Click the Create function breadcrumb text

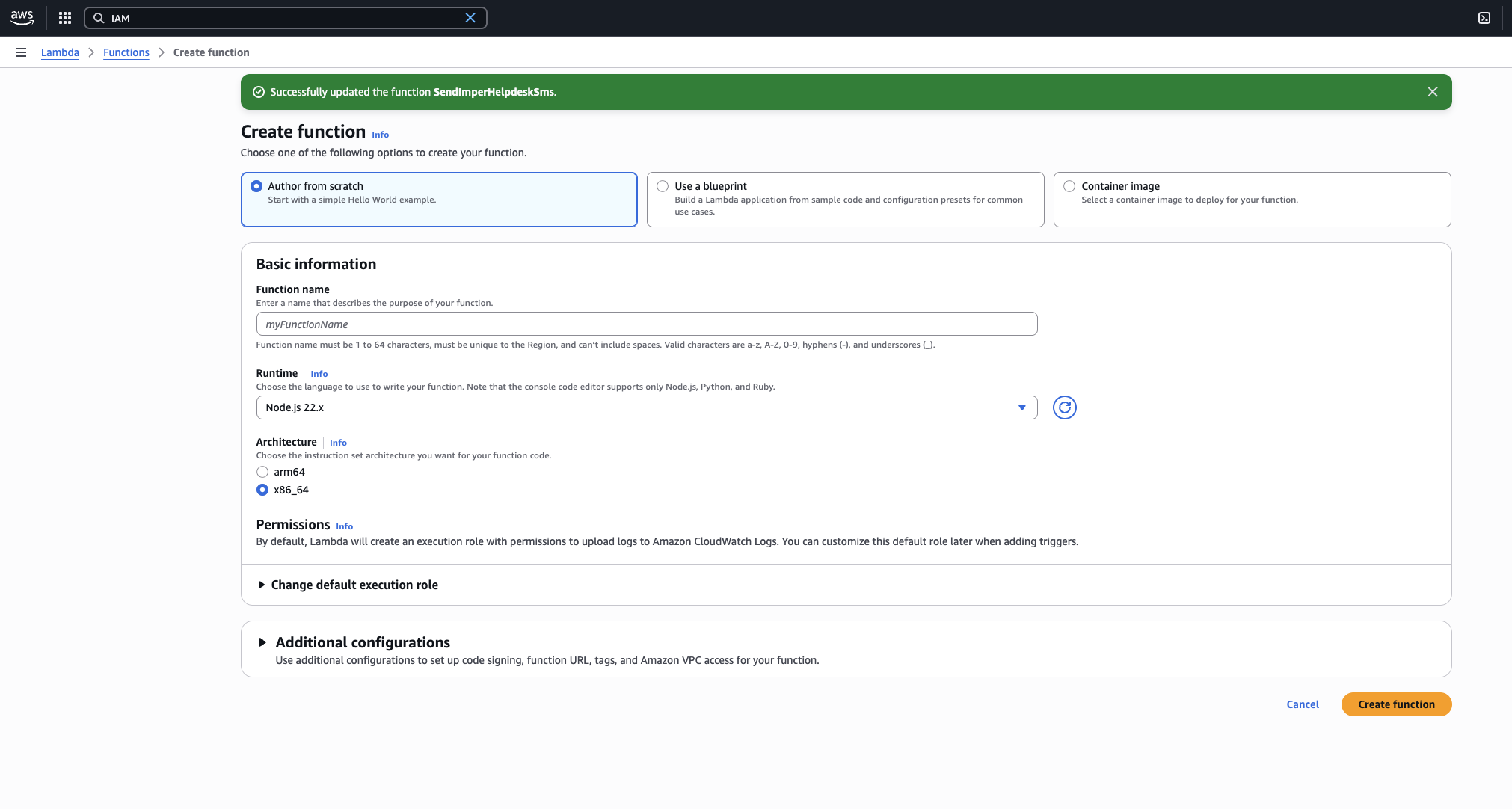(212, 52)
